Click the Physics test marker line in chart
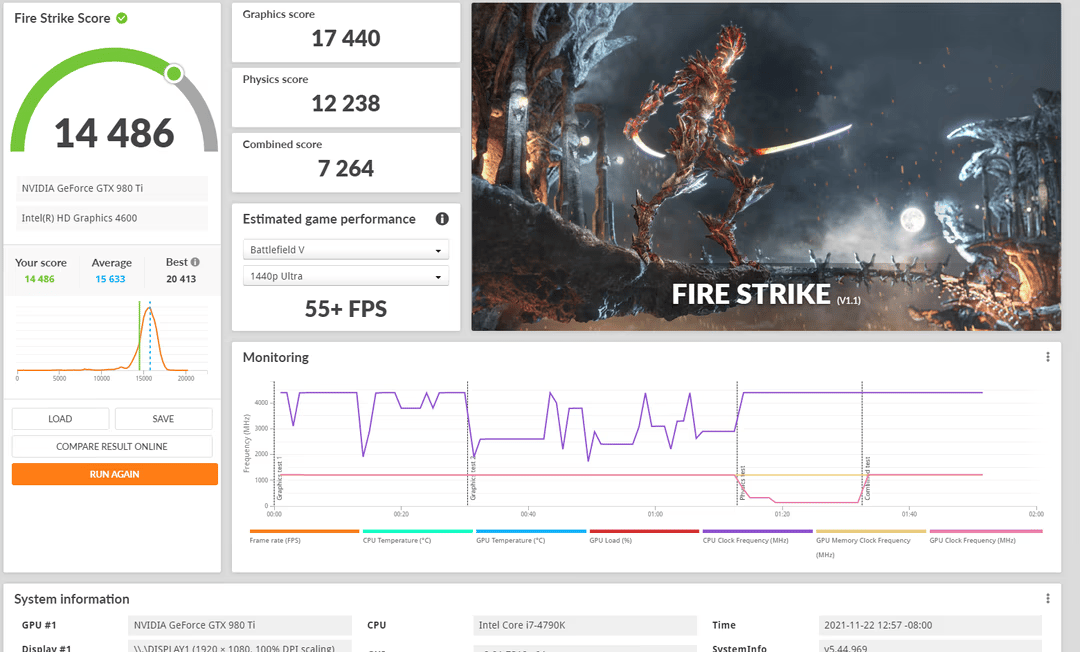Screen dimensions: 1080x652 737,443
